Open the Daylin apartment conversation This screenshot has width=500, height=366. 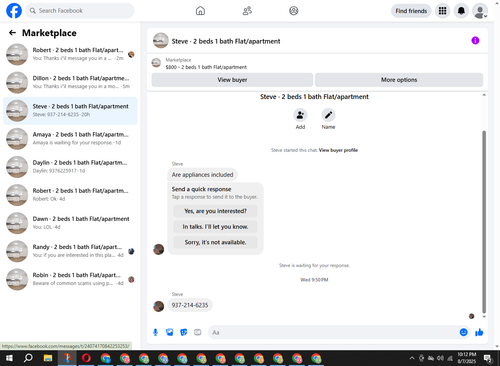click(70, 167)
